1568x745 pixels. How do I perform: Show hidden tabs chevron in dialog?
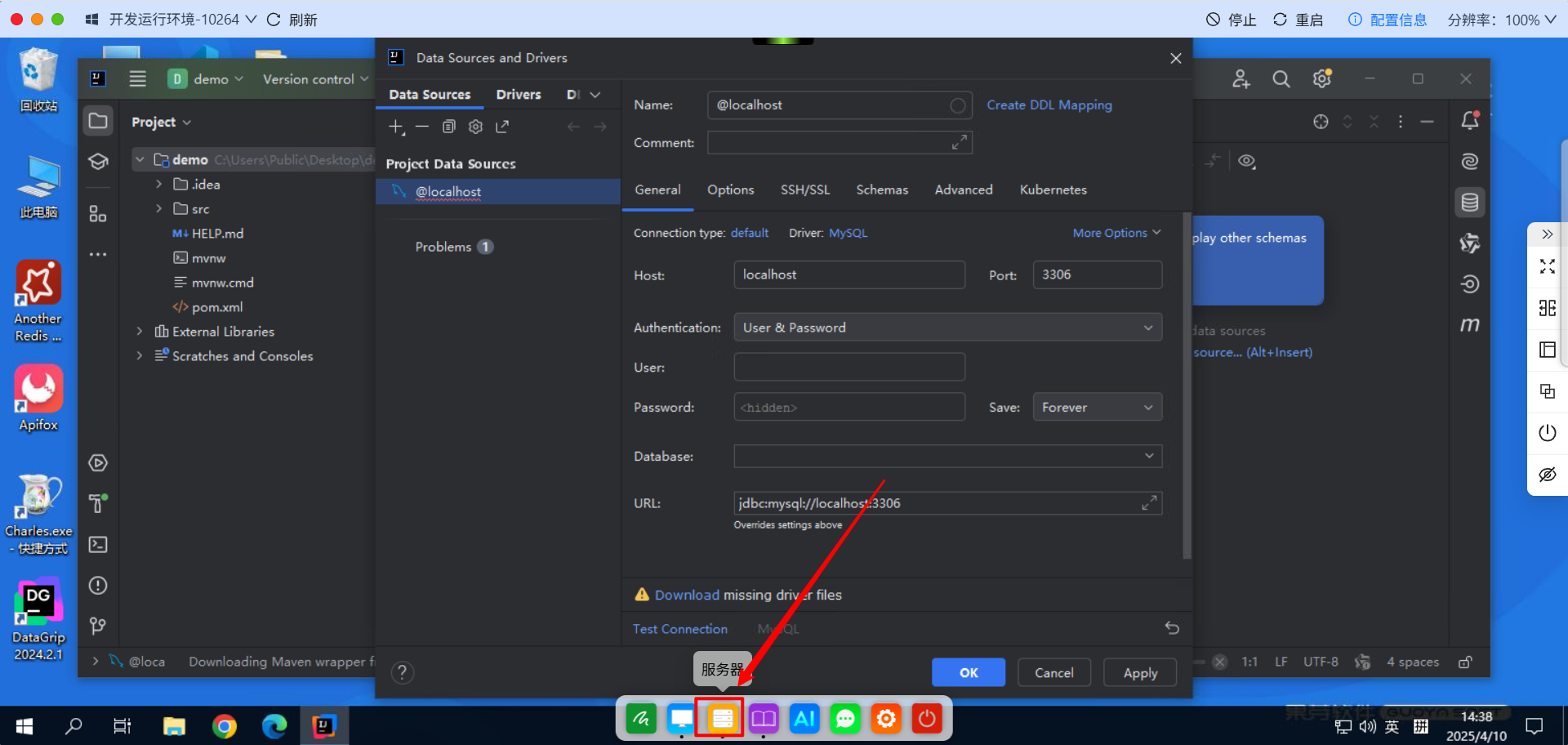pyautogui.click(x=595, y=95)
